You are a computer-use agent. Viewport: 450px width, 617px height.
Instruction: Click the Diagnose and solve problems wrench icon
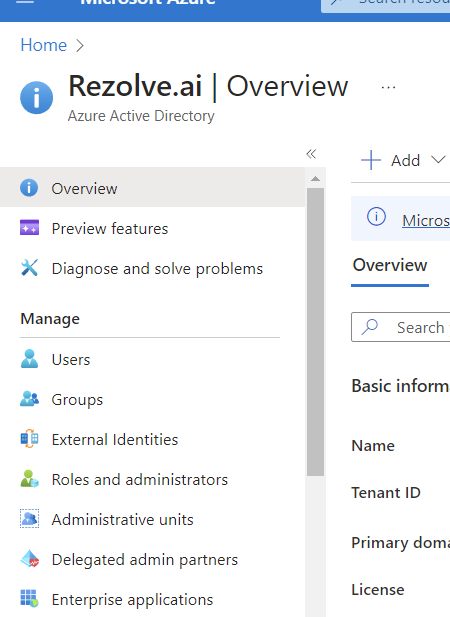click(x=30, y=268)
